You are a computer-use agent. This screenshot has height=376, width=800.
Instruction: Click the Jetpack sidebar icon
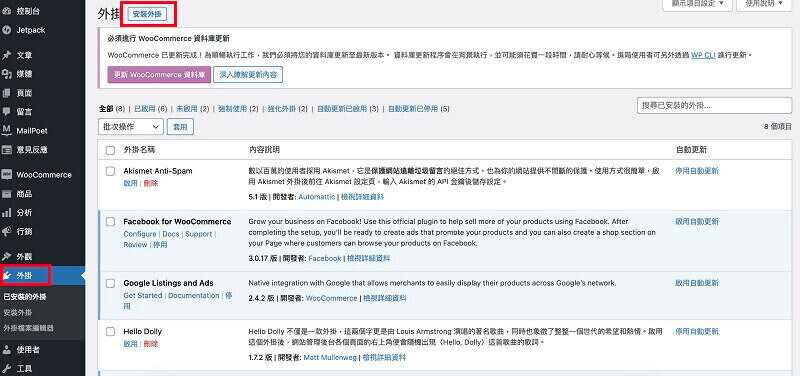coord(7,30)
